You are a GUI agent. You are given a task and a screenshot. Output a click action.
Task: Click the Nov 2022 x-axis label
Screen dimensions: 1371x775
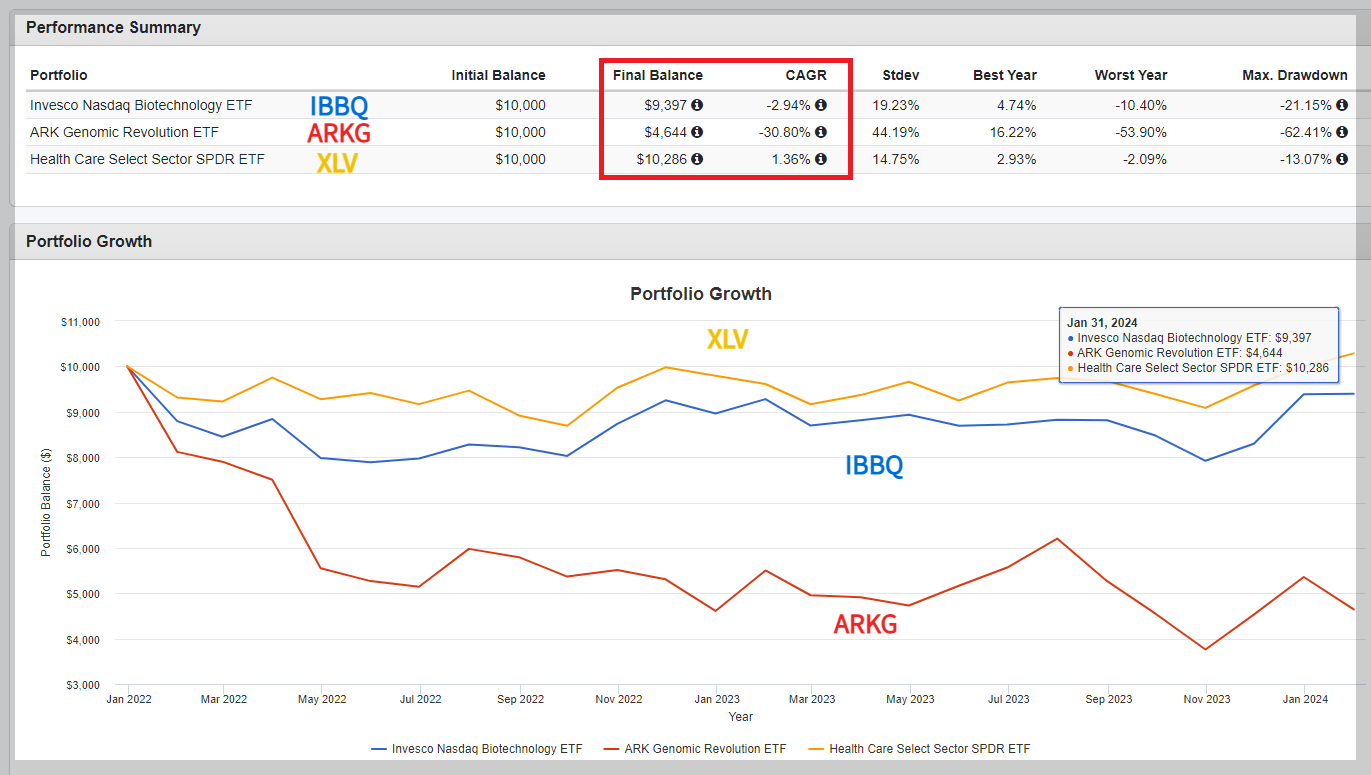coord(619,700)
